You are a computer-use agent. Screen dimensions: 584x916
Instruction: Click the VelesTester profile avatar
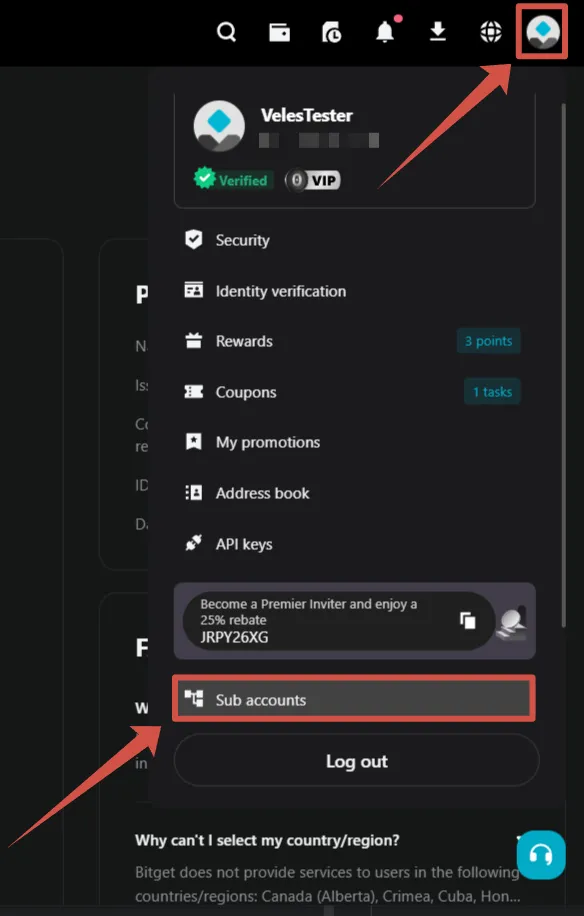point(219,126)
